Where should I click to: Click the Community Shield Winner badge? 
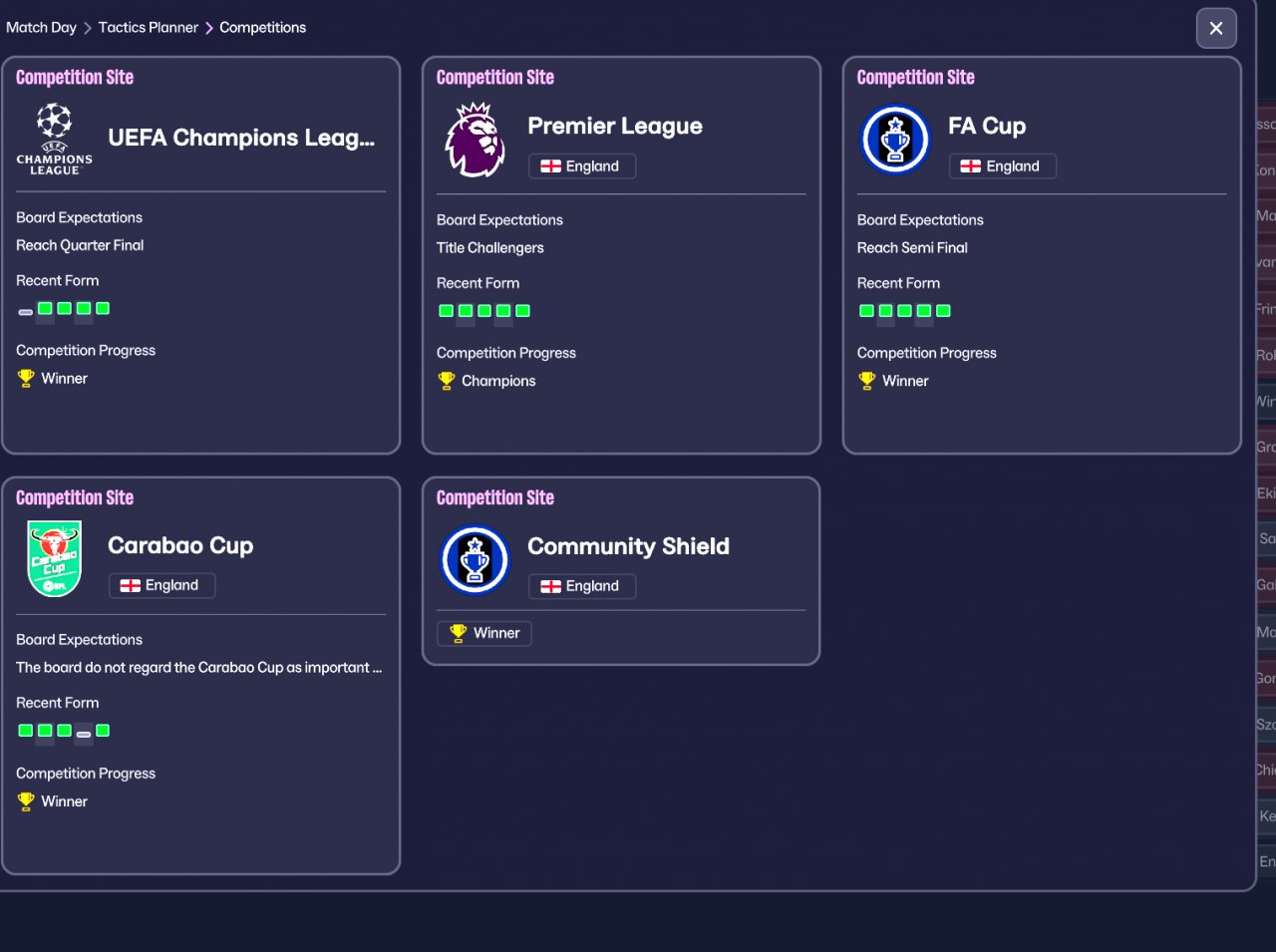[x=484, y=633]
